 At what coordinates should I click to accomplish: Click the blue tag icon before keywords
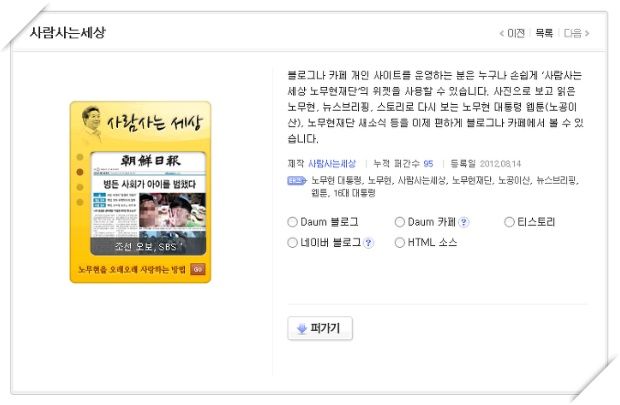point(297,181)
